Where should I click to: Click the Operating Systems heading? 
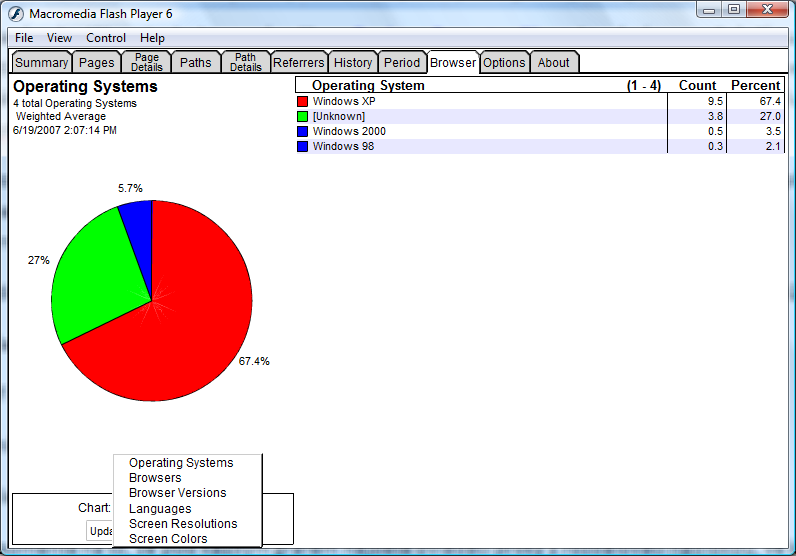pos(85,86)
